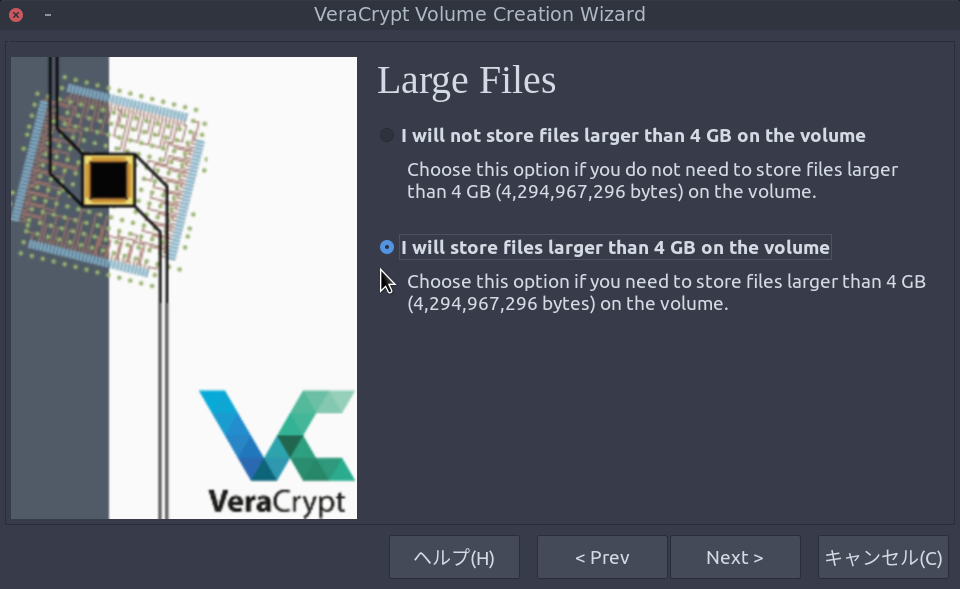Image resolution: width=960 pixels, height=589 pixels.
Task: Click the 'Large Files' heading
Action: click(466, 80)
